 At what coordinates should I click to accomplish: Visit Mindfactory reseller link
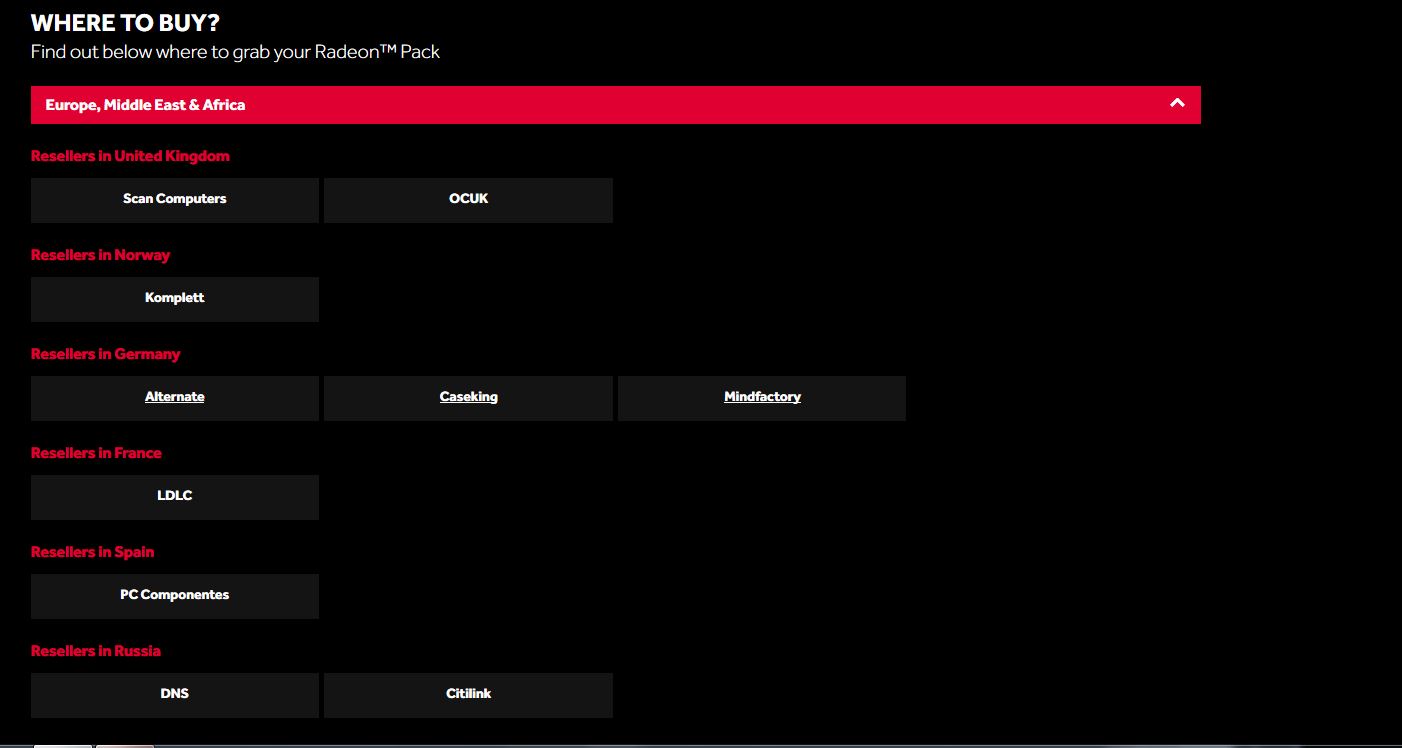tap(762, 398)
